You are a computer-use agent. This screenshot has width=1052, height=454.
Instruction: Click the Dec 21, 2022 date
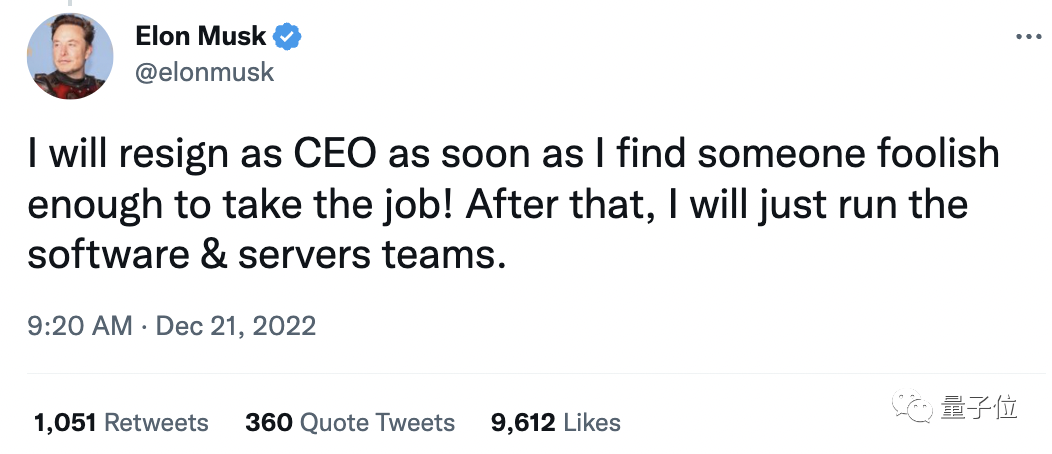236,326
